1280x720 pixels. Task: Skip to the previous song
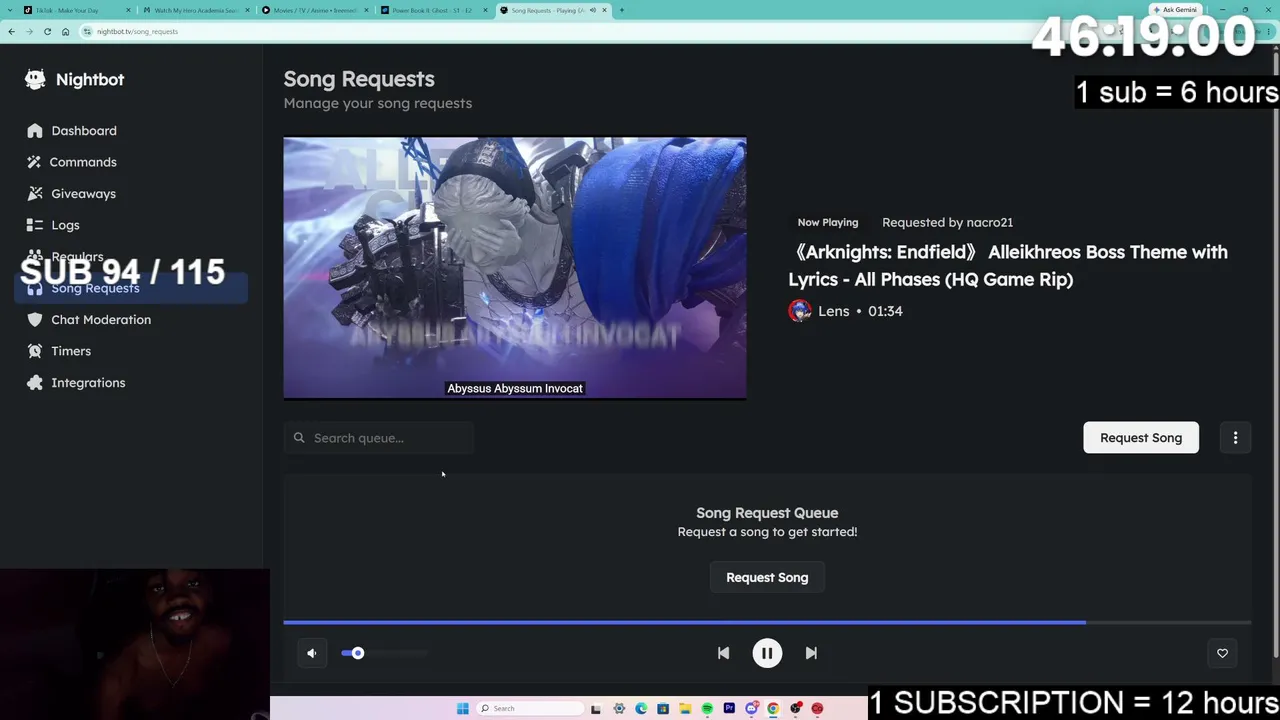[x=723, y=653]
